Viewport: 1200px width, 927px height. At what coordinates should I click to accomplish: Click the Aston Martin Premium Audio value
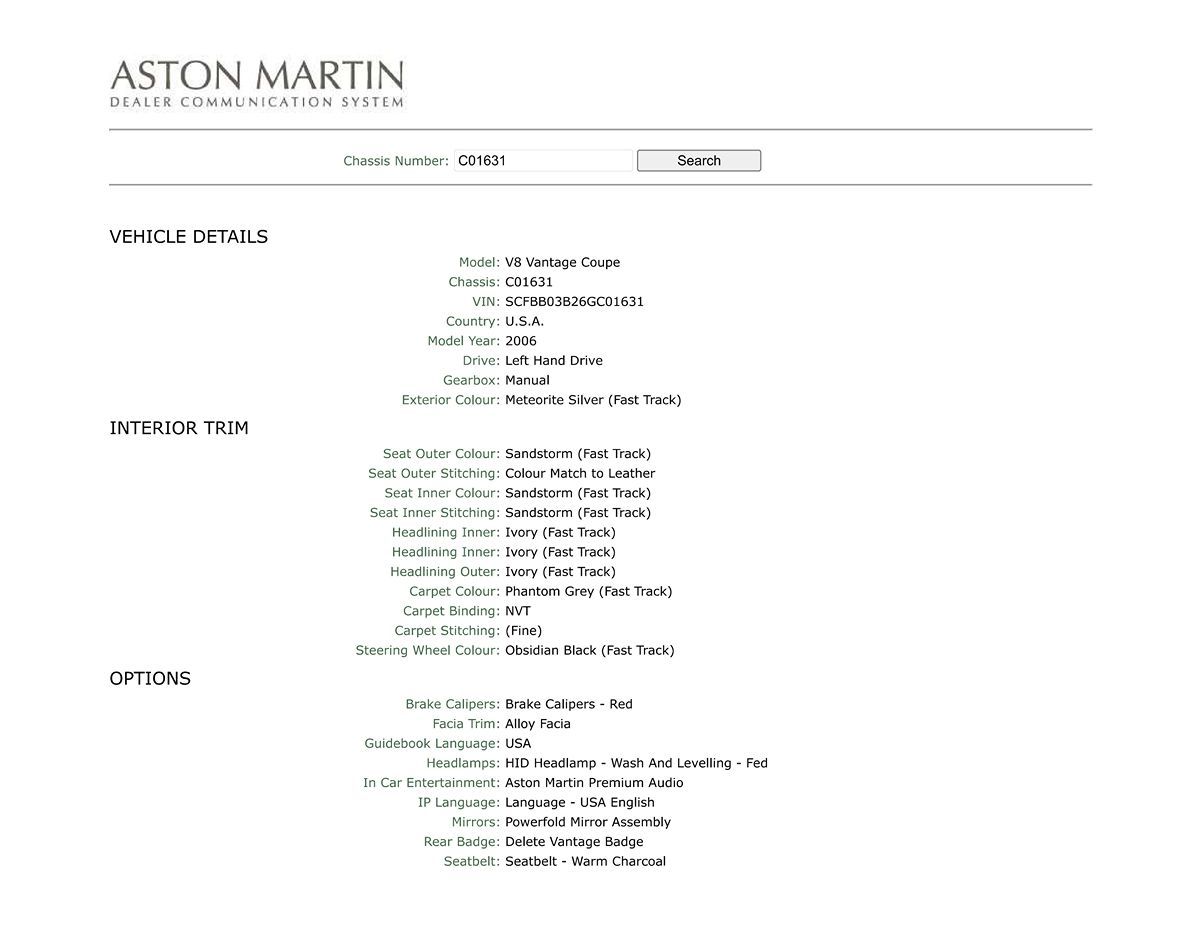click(594, 783)
